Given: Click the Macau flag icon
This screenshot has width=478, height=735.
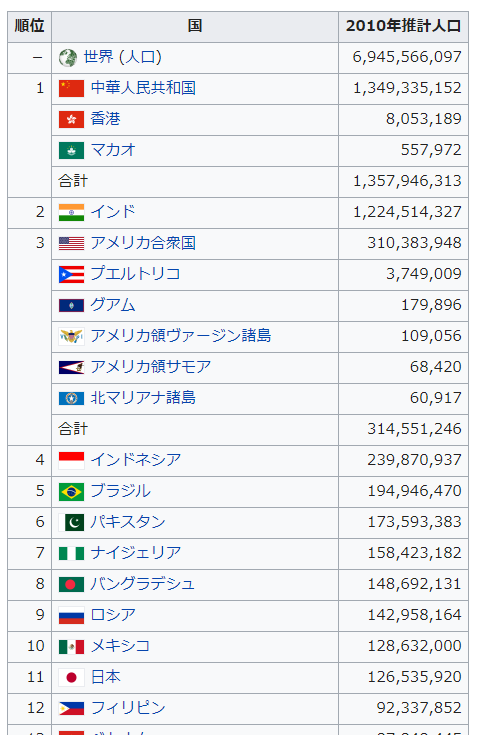Looking at the screenshot, I should 71,150.
